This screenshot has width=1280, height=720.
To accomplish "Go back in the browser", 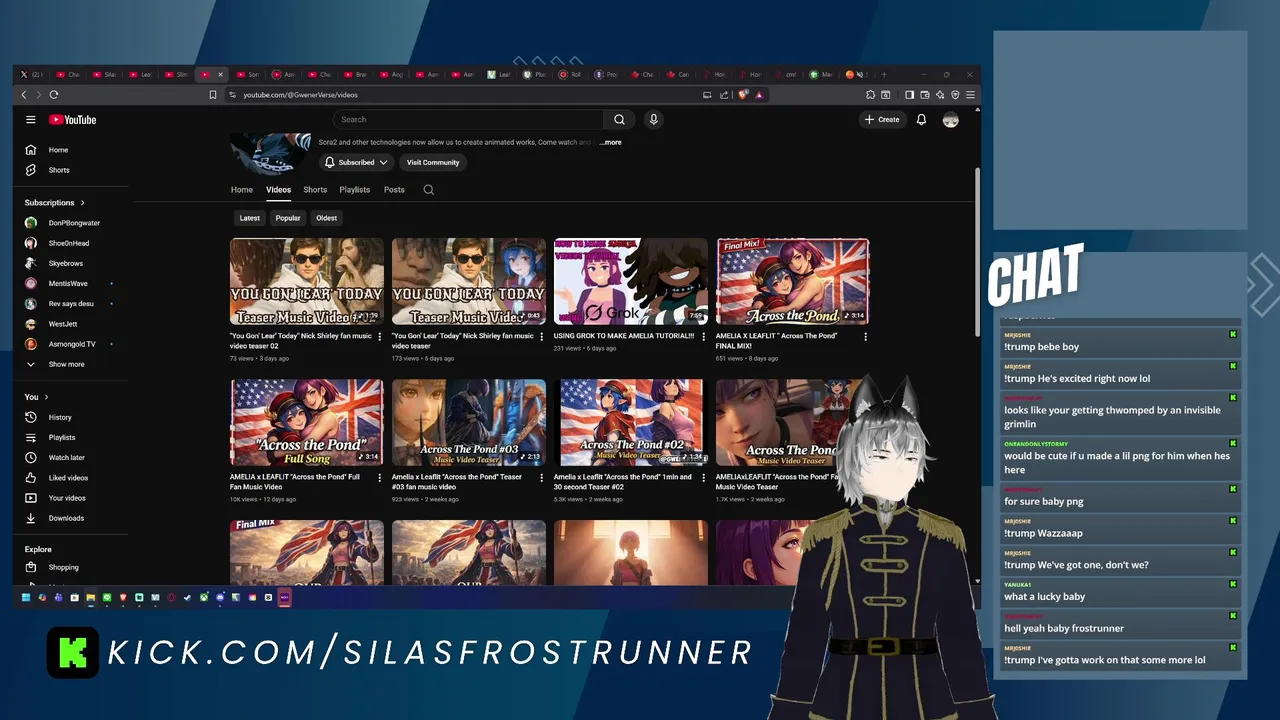I will click(x=24, y=95).
